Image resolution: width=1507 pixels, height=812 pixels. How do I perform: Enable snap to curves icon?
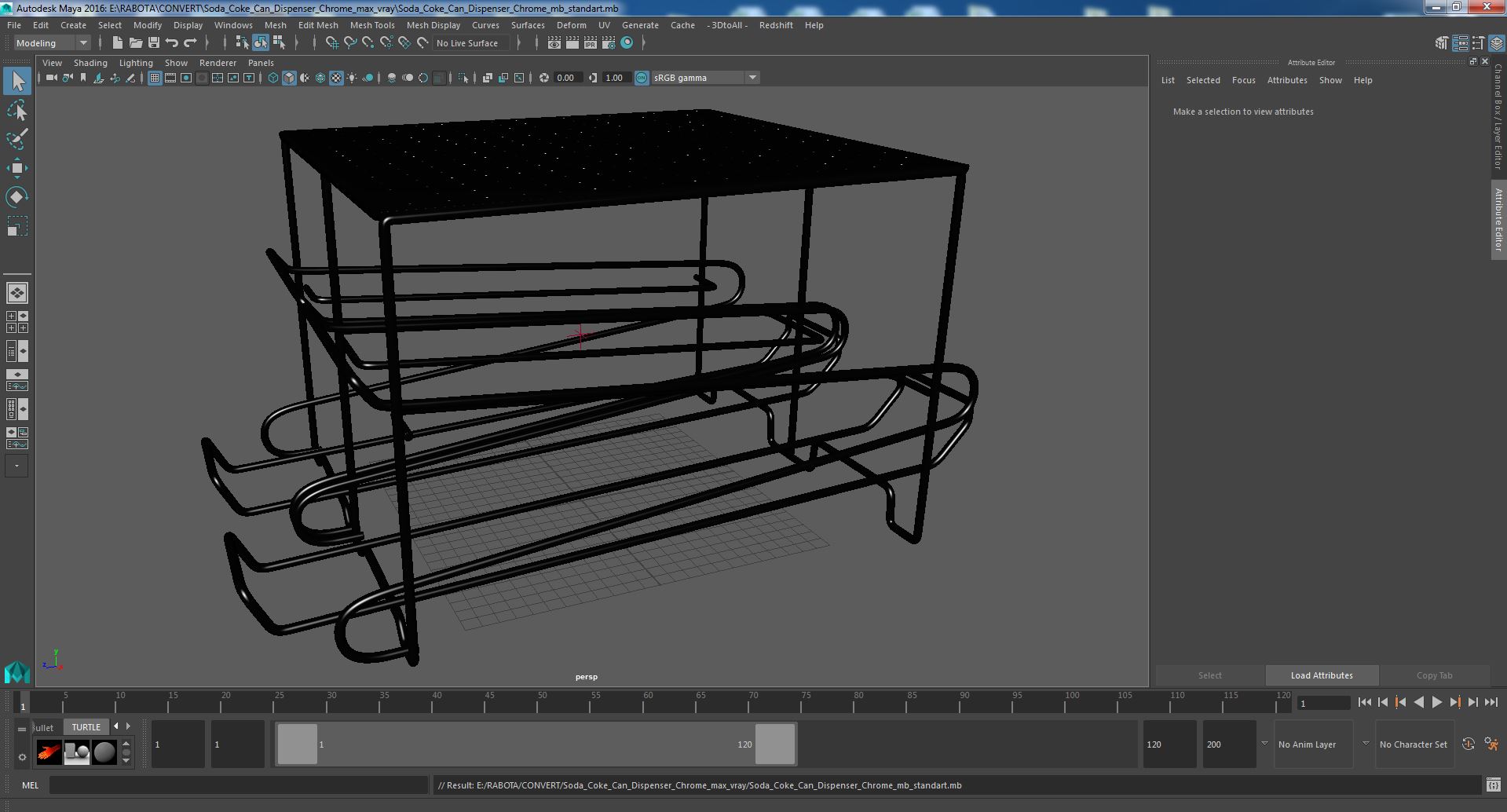(350, 43)
